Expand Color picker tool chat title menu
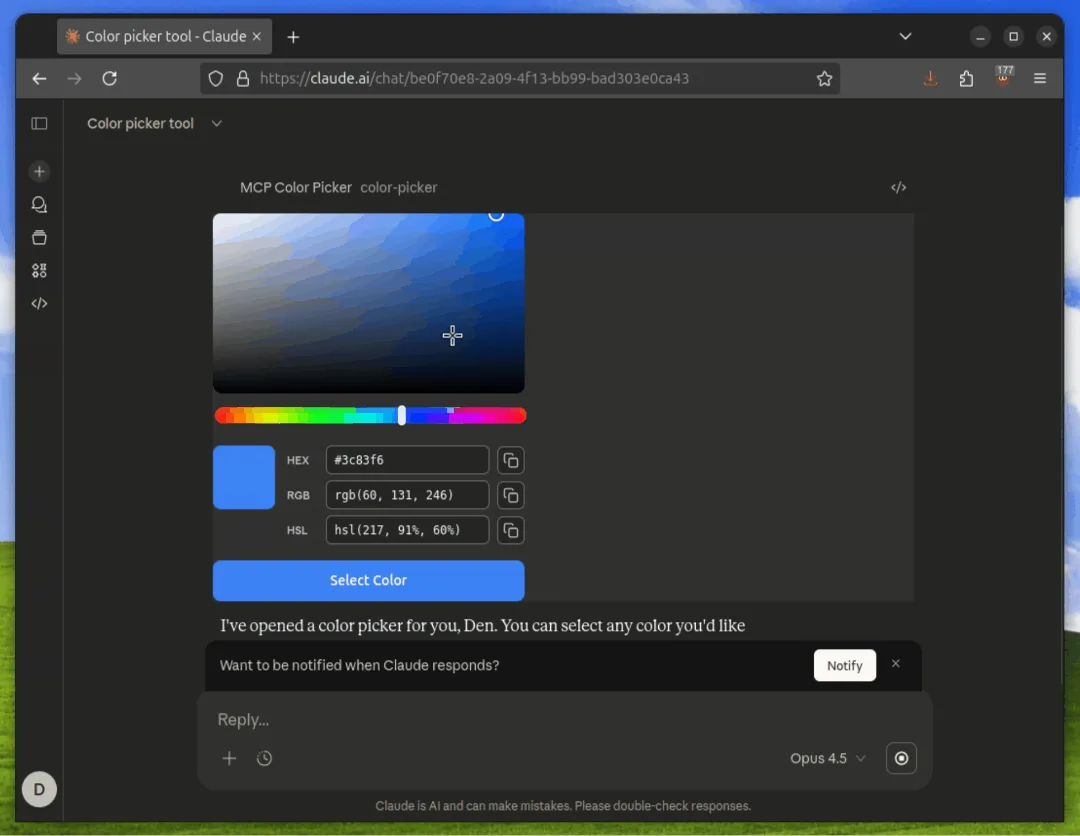Image resolution: width=1080 pixels, height=836 pixels. click(216, 123)
